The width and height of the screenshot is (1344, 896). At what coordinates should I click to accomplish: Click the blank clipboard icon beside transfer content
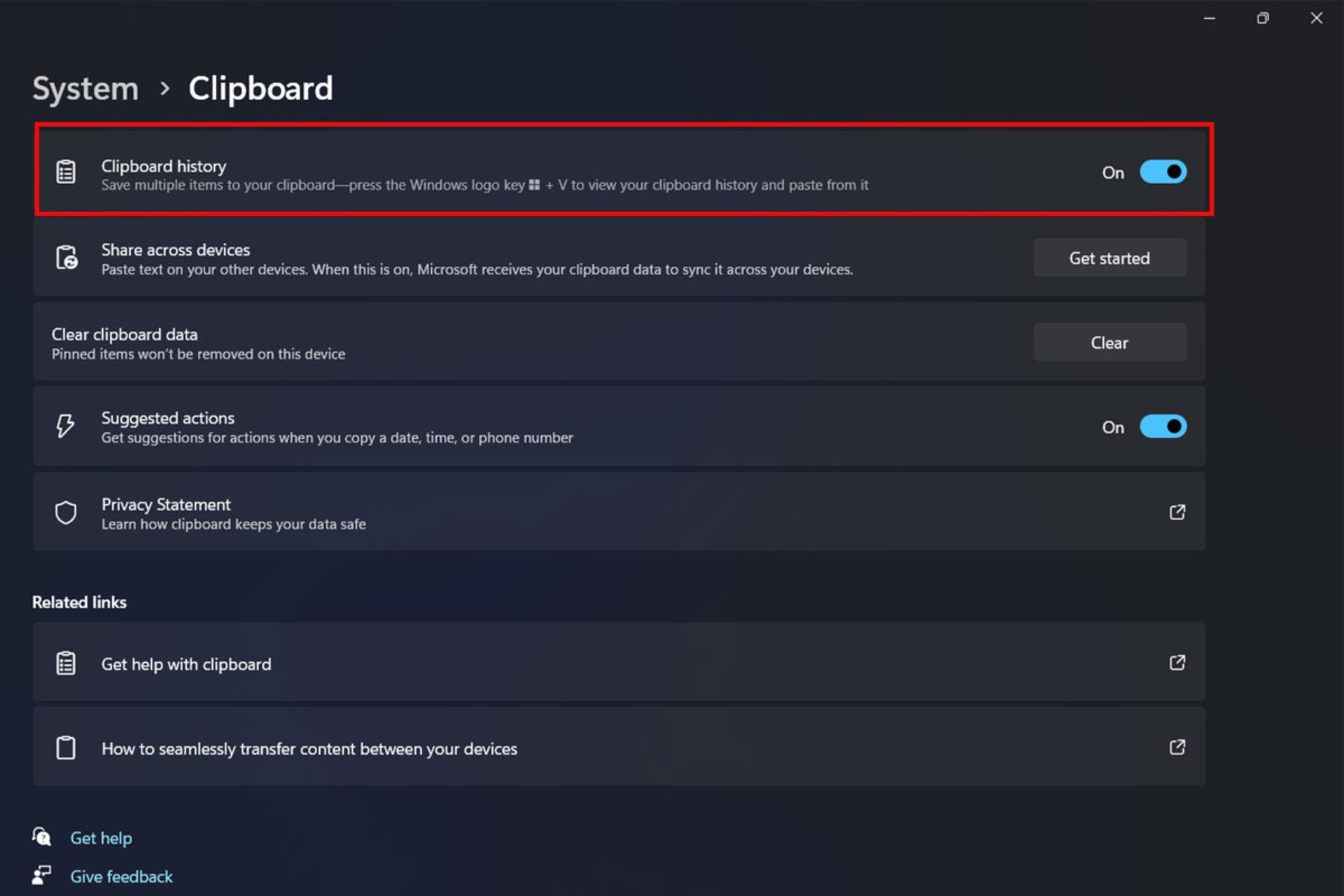tap(66, 748)
